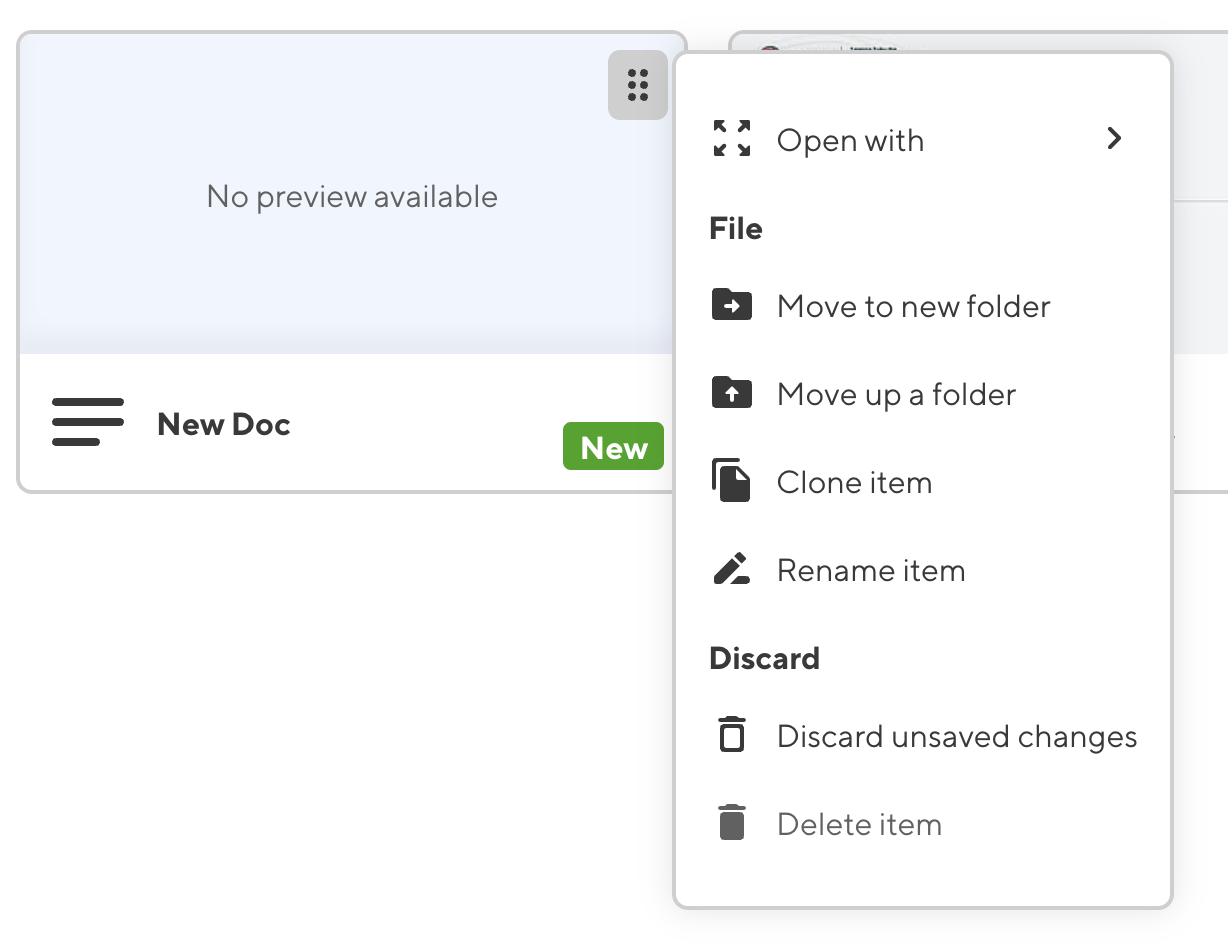Choose the 'Rename item' text option
The width and height of the screenshot is (1228, 946).
870,570
